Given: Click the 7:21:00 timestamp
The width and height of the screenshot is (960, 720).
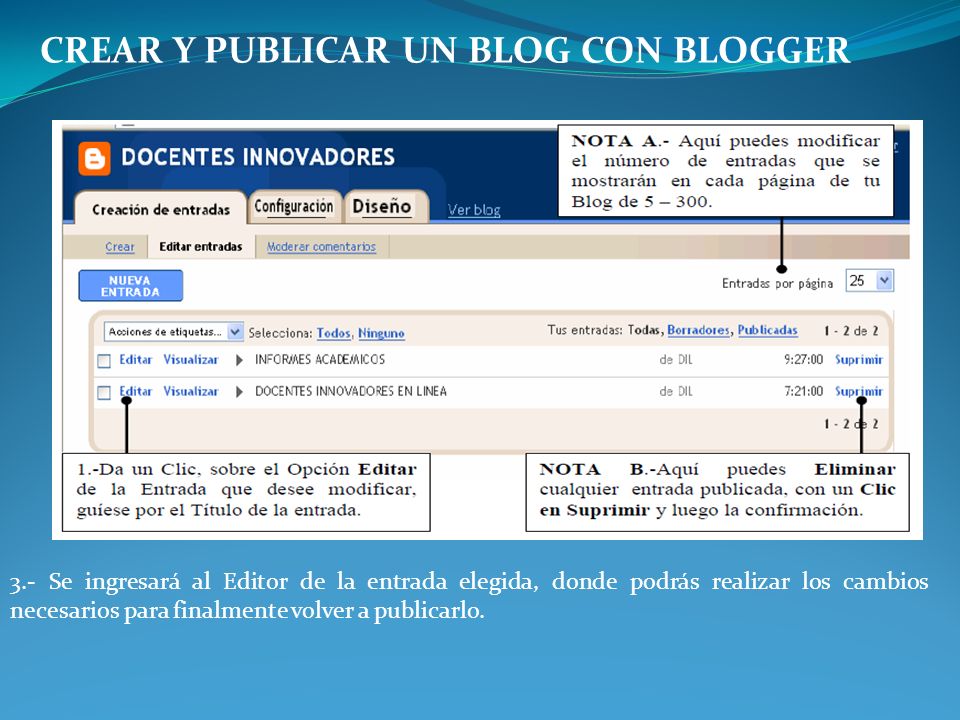Looking at the screenshot, I should (803, 391).
